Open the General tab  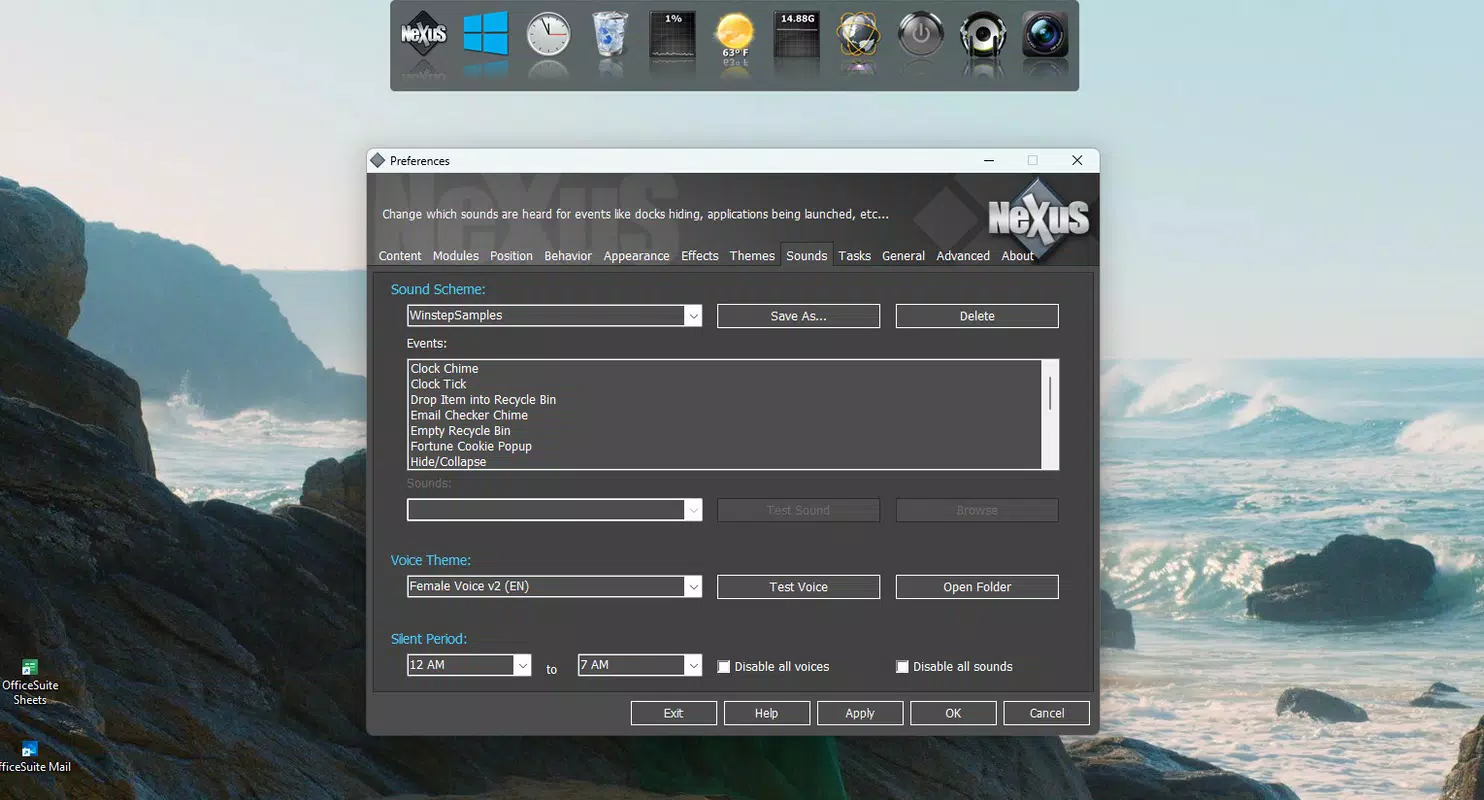tap(903, 256)
